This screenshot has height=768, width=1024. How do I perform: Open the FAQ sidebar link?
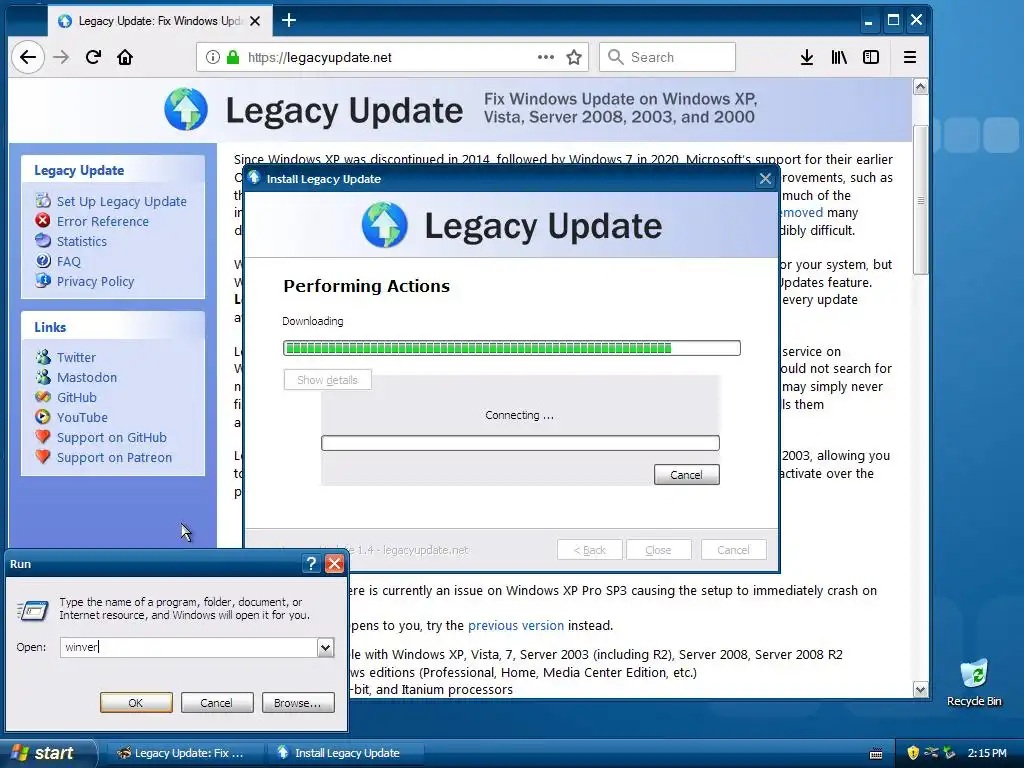pyautogui.click(x=69, y=262)
